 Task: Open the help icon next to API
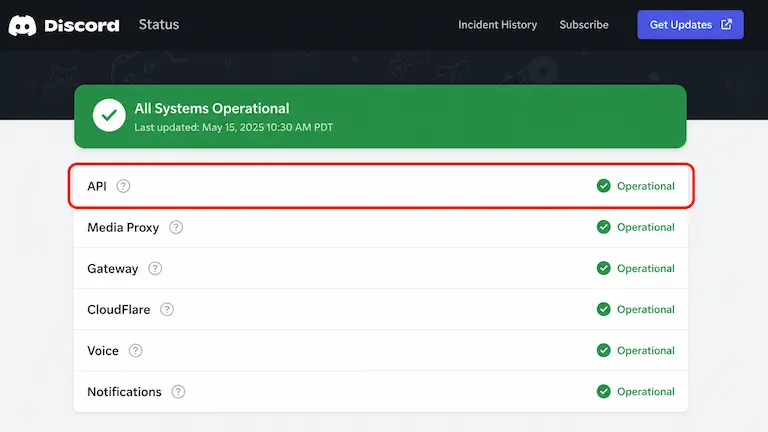point(123,186)
